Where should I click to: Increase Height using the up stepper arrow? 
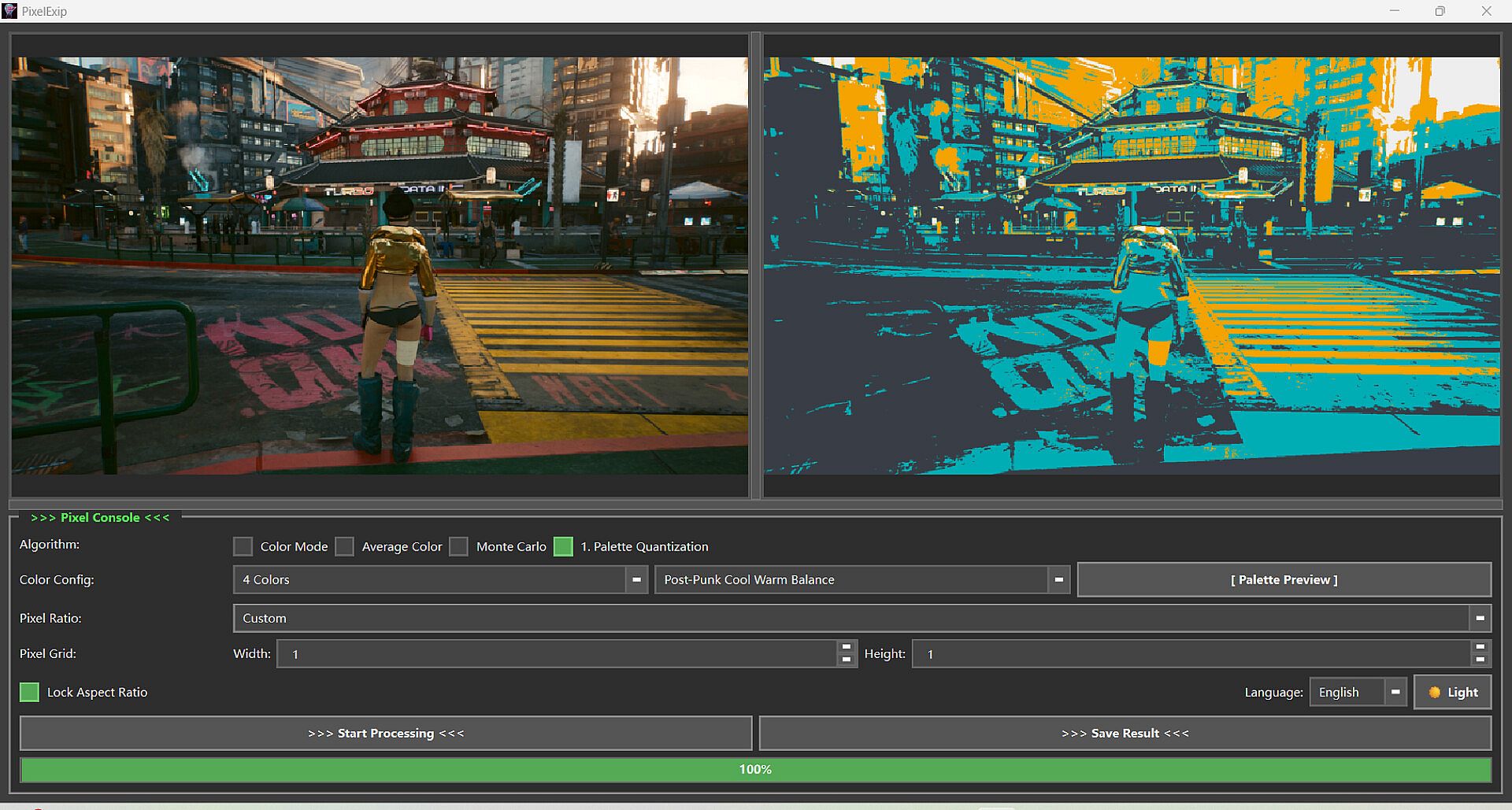pyautogui.click(x=1480, y=647)
